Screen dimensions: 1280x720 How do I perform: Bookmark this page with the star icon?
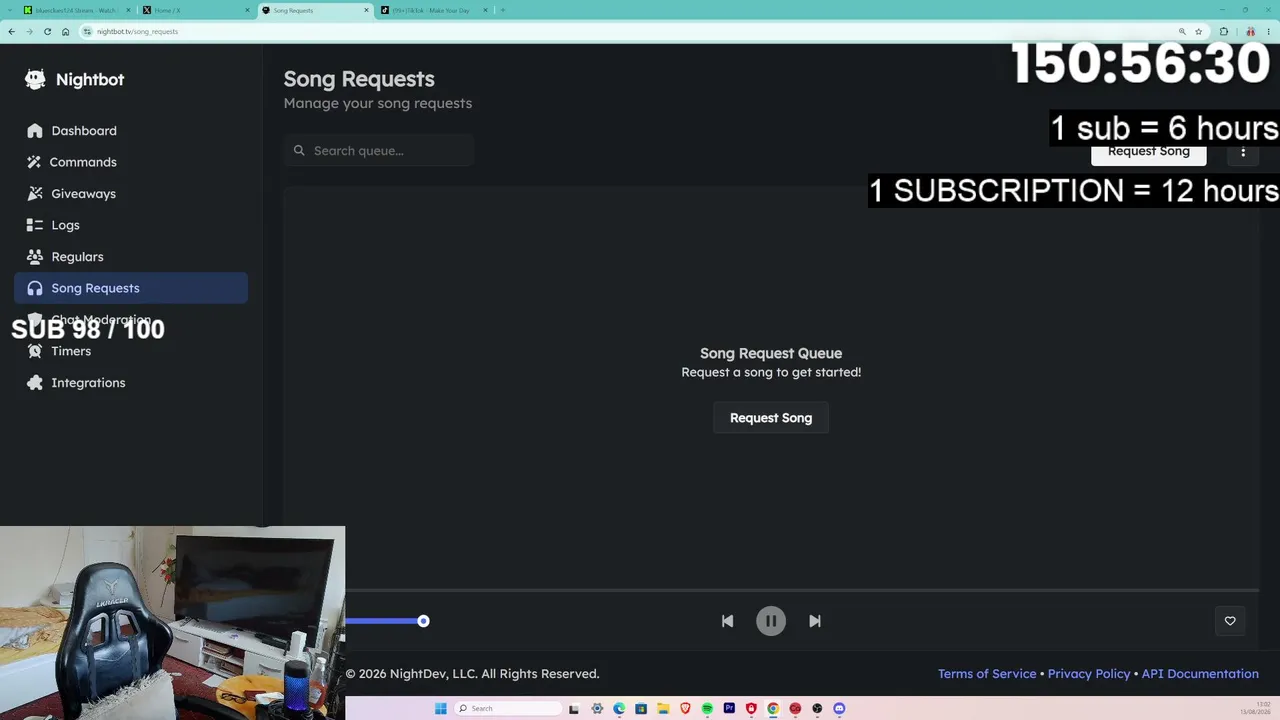coord(1198,32)
